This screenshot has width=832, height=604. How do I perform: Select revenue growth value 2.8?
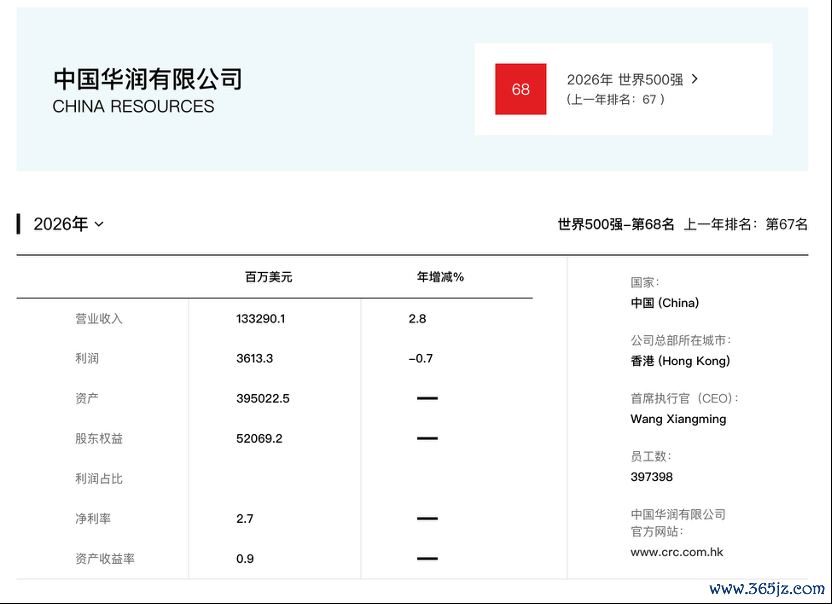(417, 318)
